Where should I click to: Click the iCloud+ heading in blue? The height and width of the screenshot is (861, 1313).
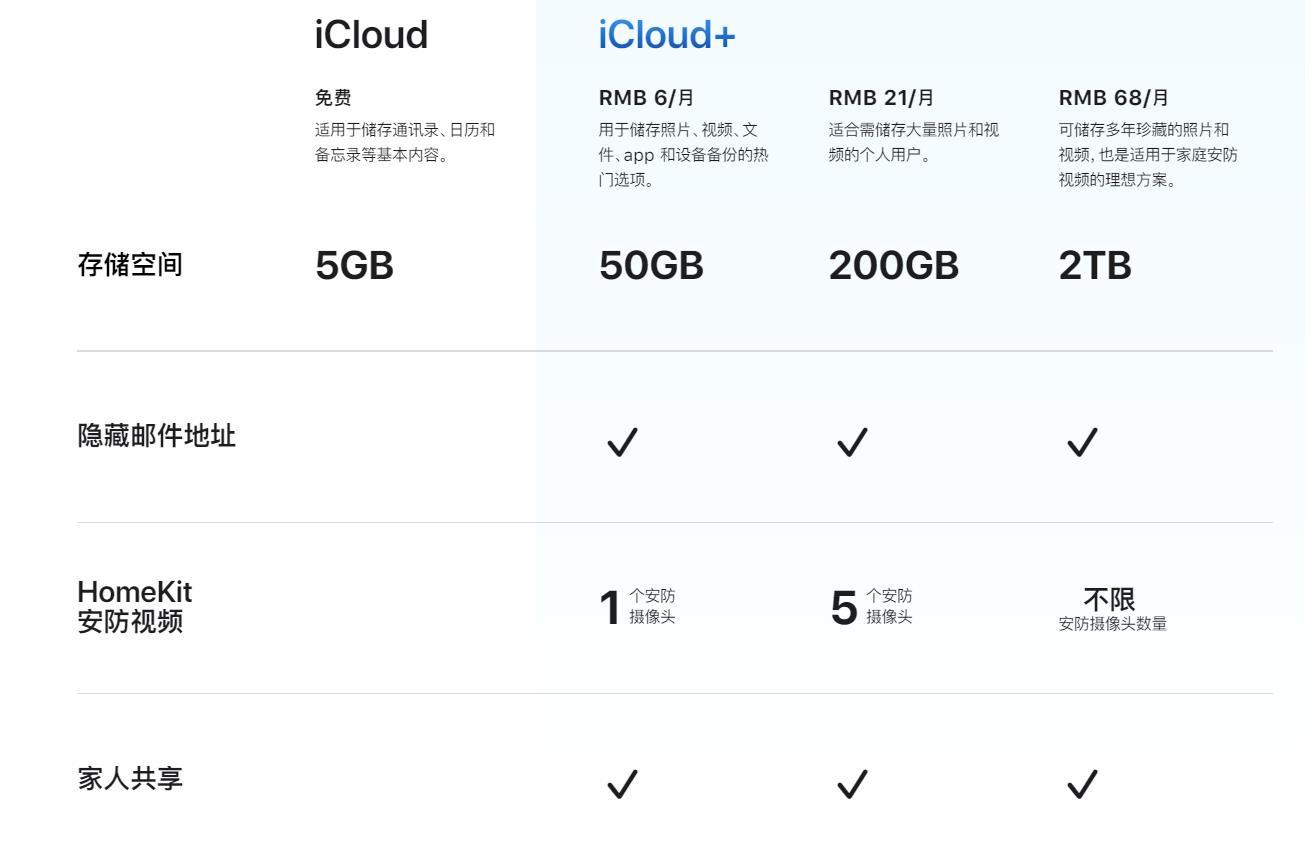[666, 36]
